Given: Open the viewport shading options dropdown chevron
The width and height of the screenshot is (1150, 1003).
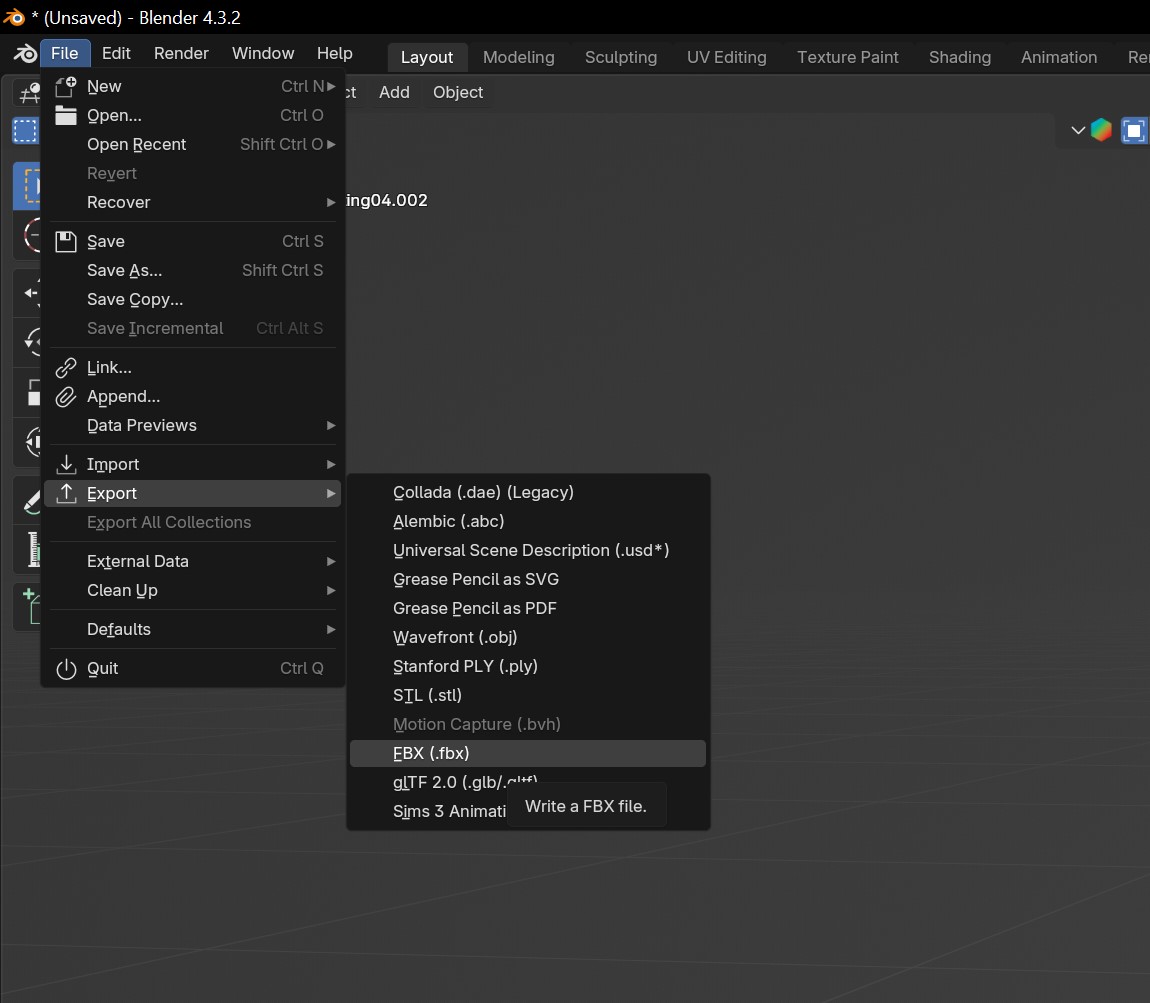Looking at the screenshot, I should click(1077, 131).
